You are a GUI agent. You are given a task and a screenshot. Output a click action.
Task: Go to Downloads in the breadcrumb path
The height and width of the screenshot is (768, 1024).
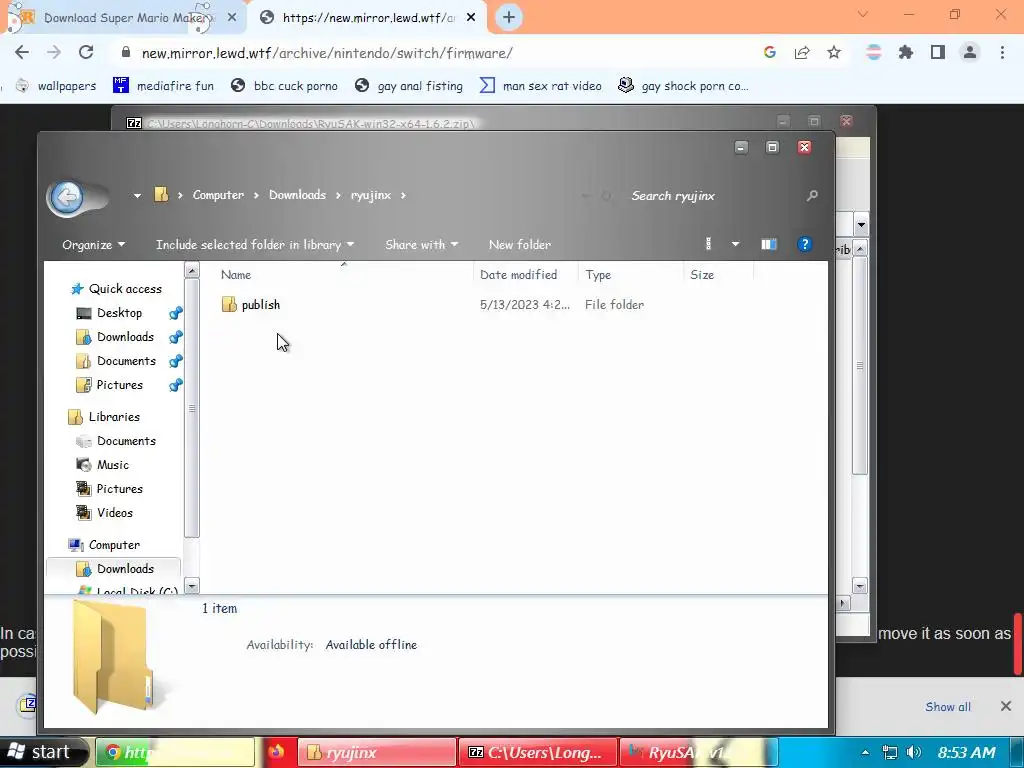pos(297,195)
